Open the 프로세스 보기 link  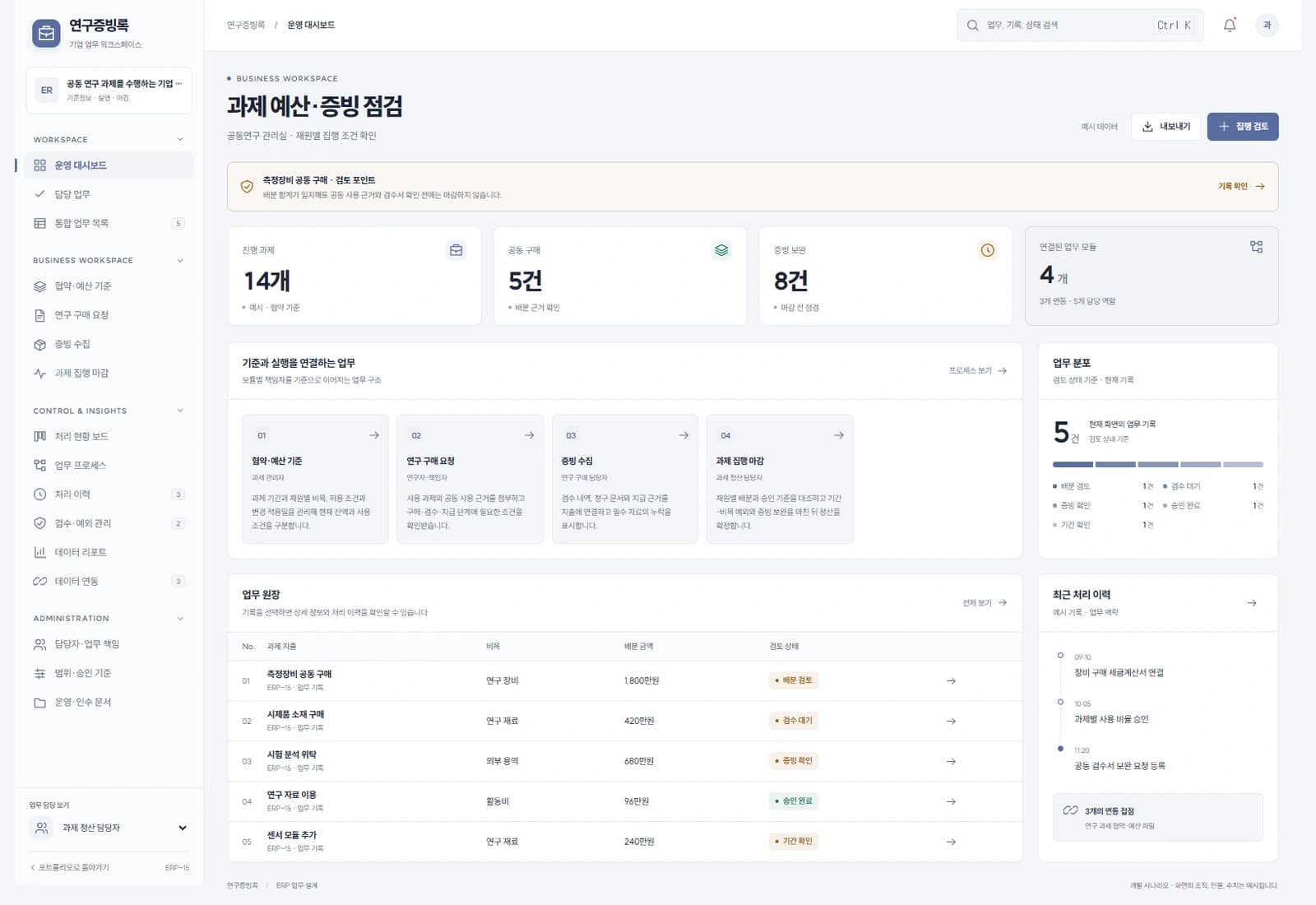(x=978, y=371)
